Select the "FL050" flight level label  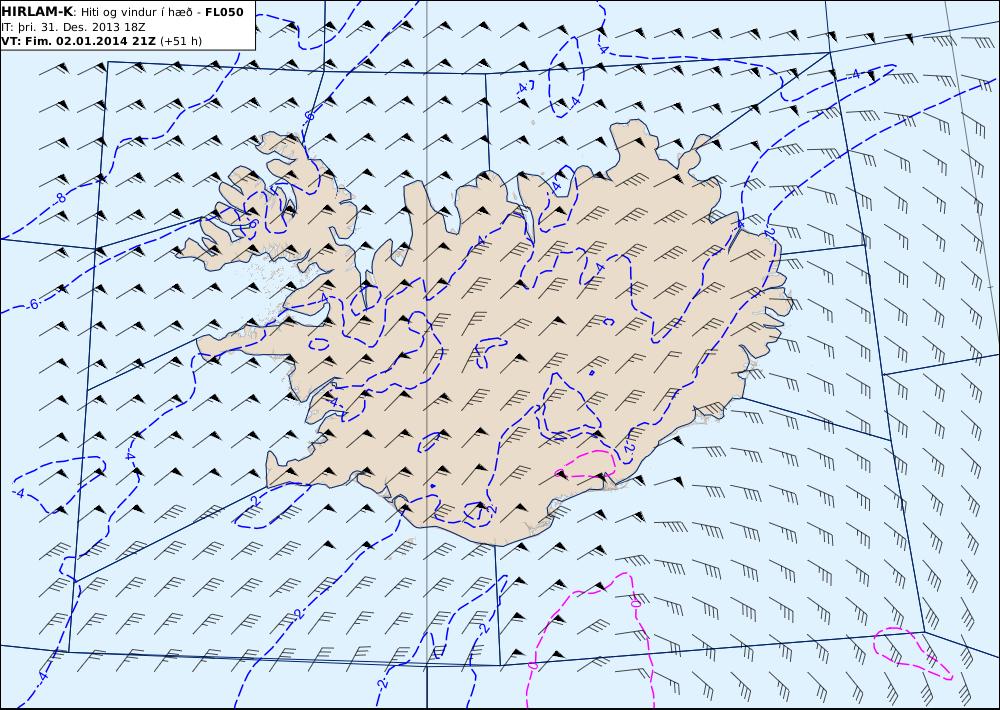[x=224, y=12]
